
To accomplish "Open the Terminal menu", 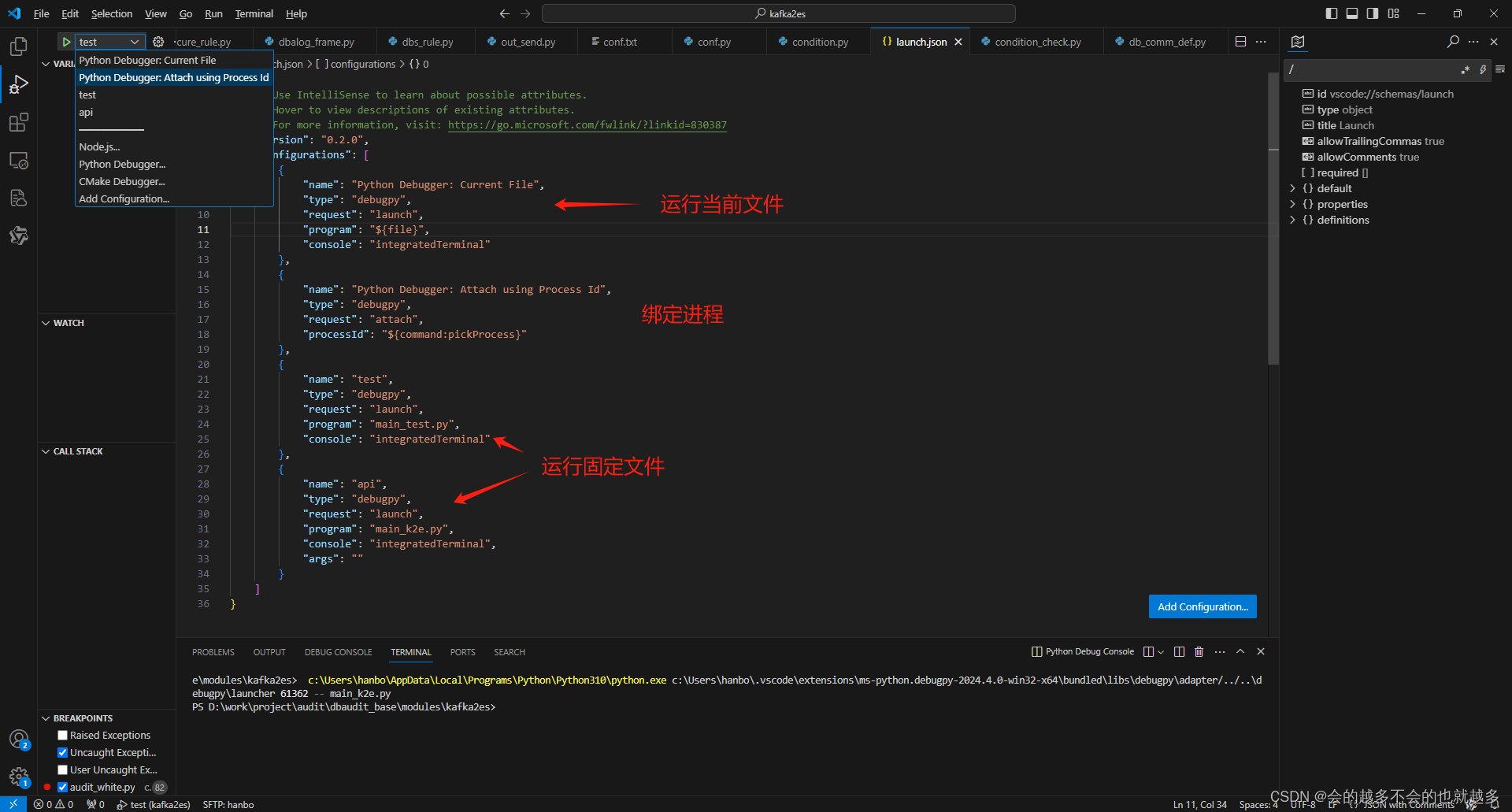I will [254, 13].
